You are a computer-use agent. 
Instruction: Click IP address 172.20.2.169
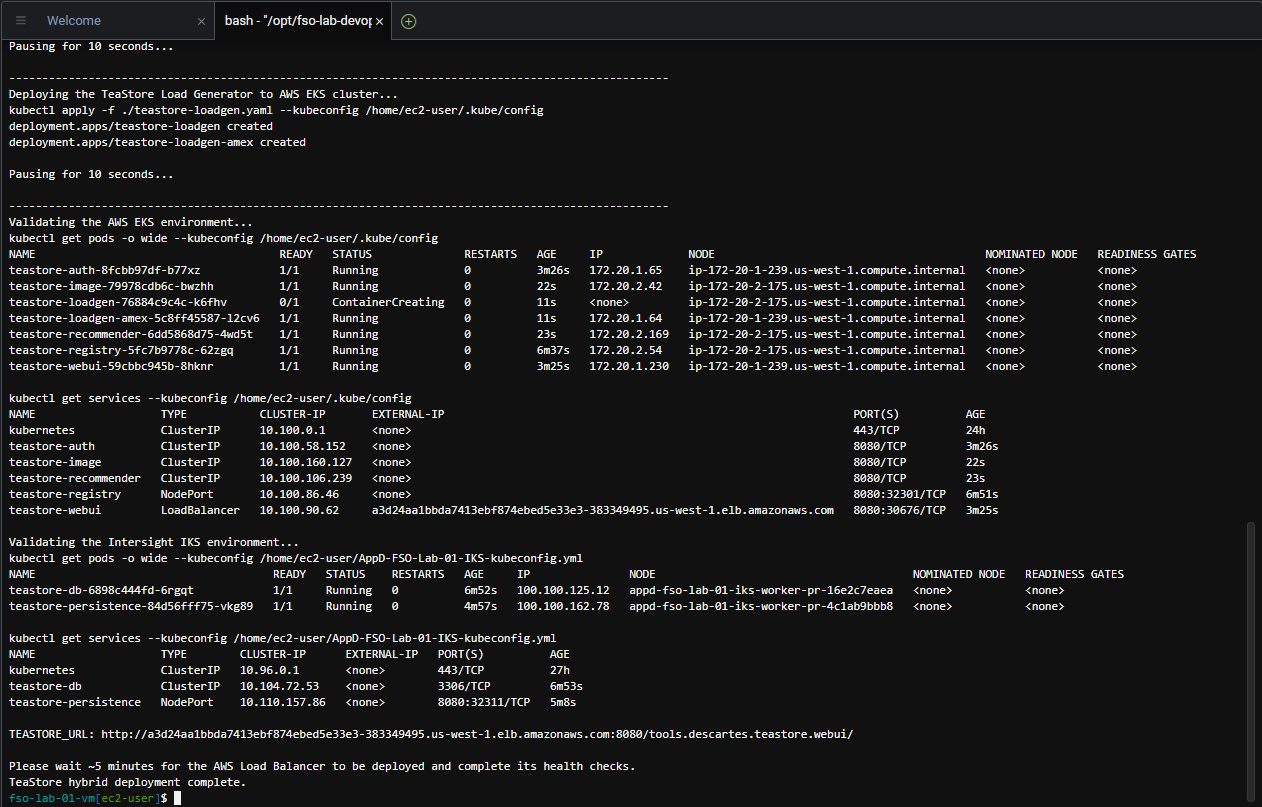coord(629,334)
